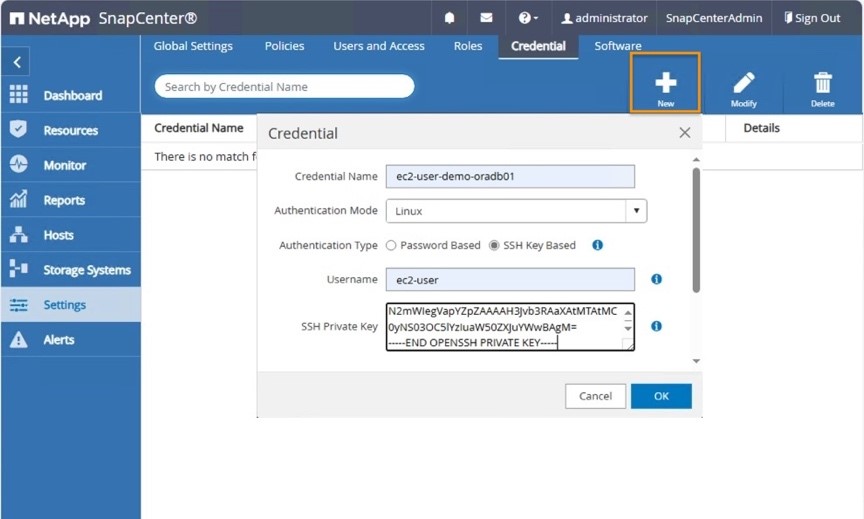This screenshot has height=519, width=864.
Task: Collapse the left sidebar with the chevron
Action: click(17, 62)
